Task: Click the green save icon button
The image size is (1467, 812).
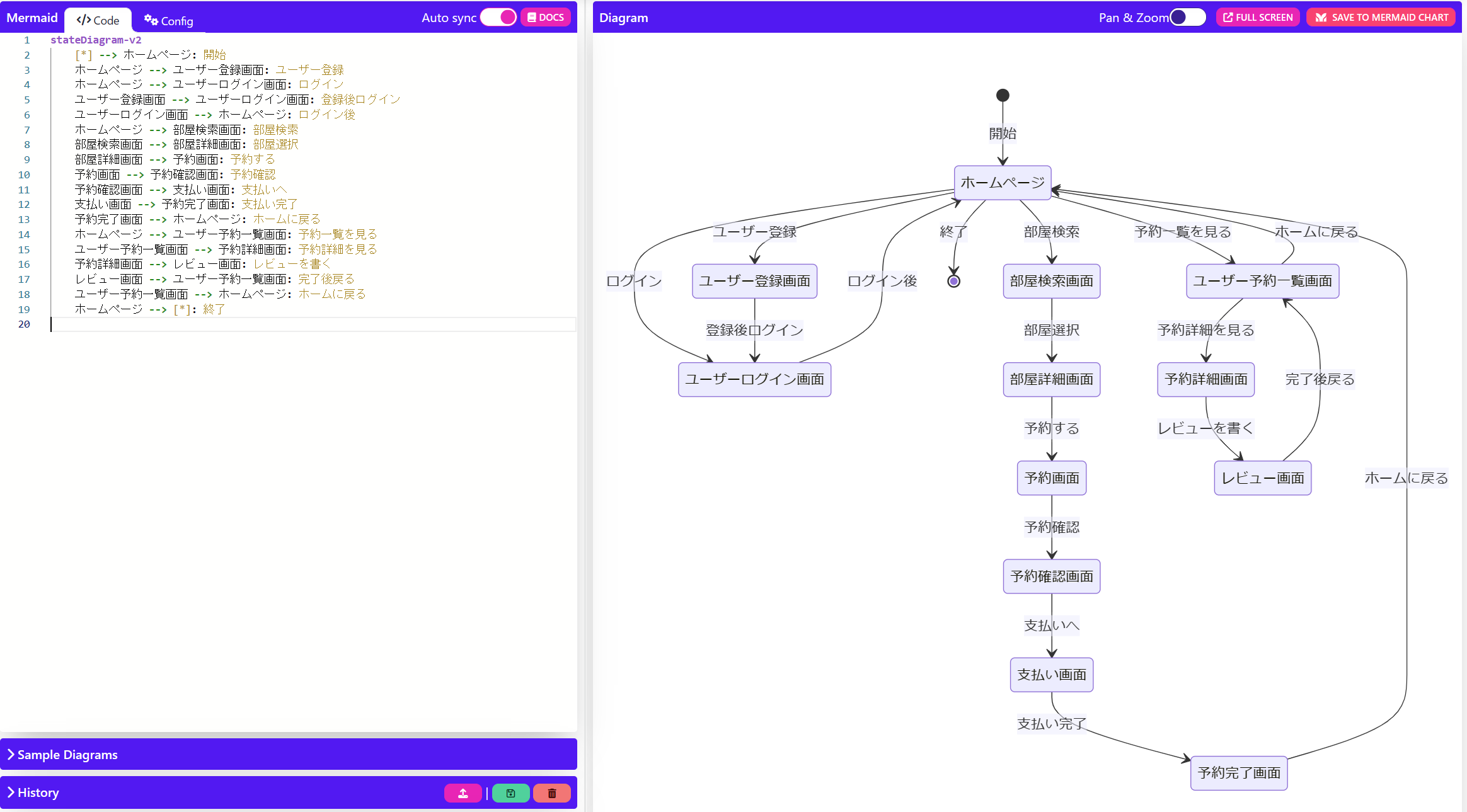Action: point(510,793)
